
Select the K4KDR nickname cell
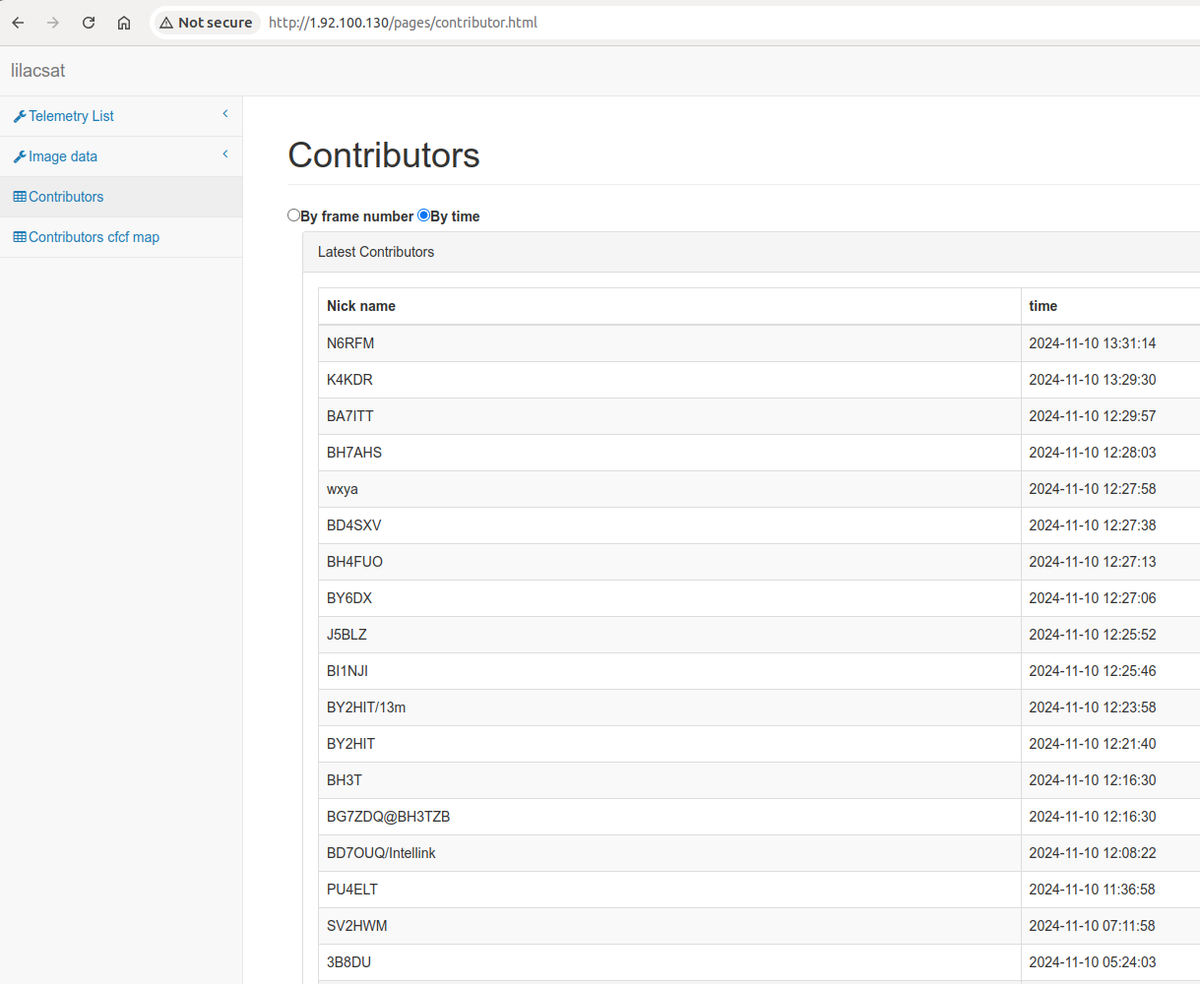(x=670, y=380)
